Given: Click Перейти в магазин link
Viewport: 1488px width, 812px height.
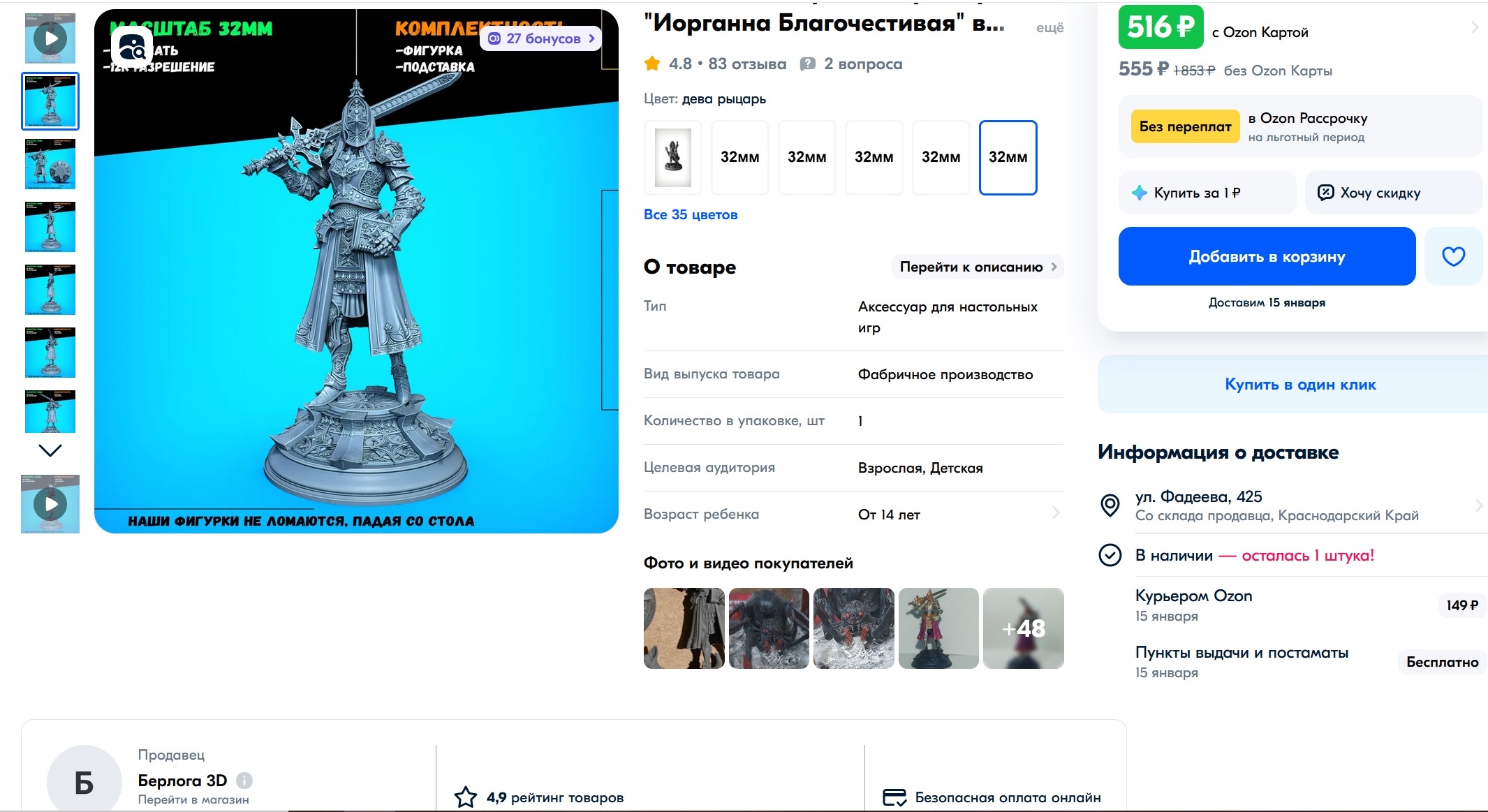Looking at the screenshot, I should tap(193, 799).
